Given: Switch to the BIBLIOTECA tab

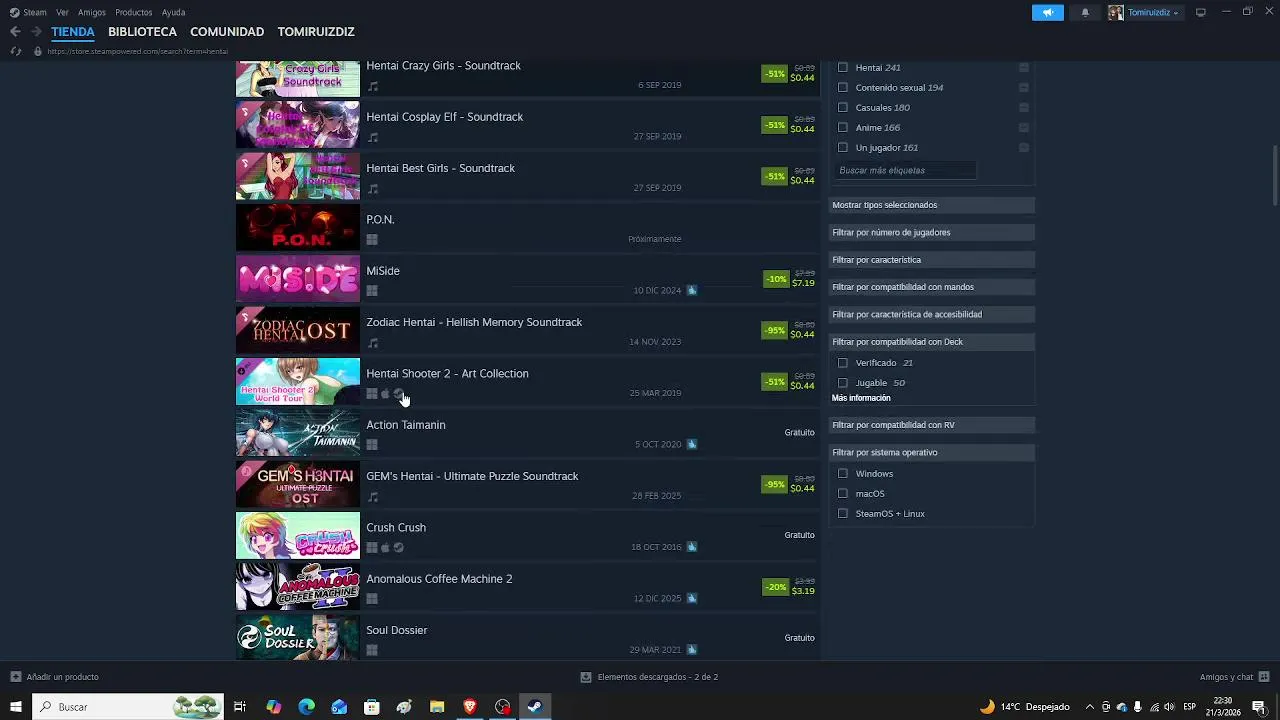Looking at the screenshot, I should tap(142, 32).
